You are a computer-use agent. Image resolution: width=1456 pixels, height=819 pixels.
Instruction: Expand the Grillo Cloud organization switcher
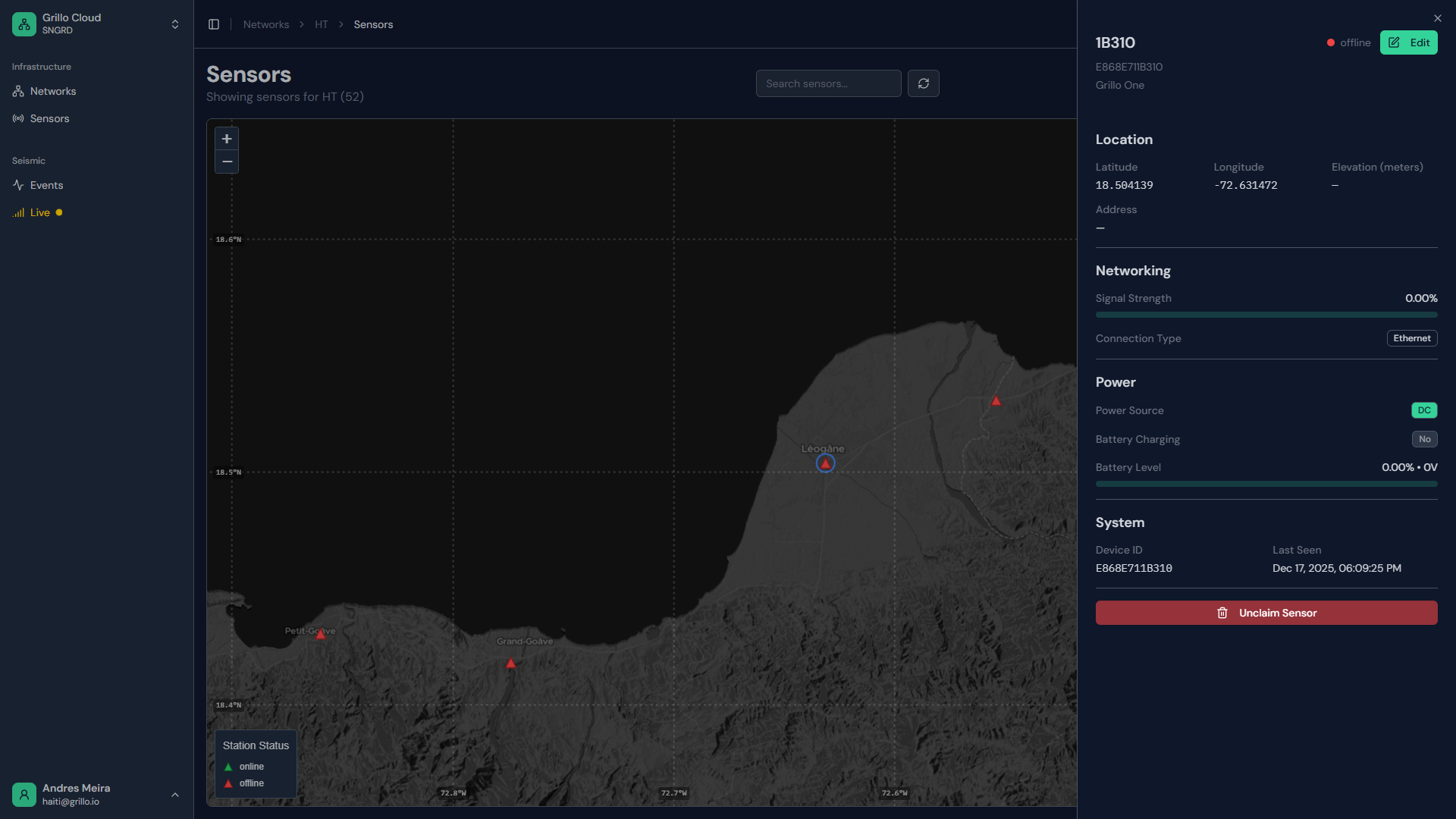click(x=175, y=24)
